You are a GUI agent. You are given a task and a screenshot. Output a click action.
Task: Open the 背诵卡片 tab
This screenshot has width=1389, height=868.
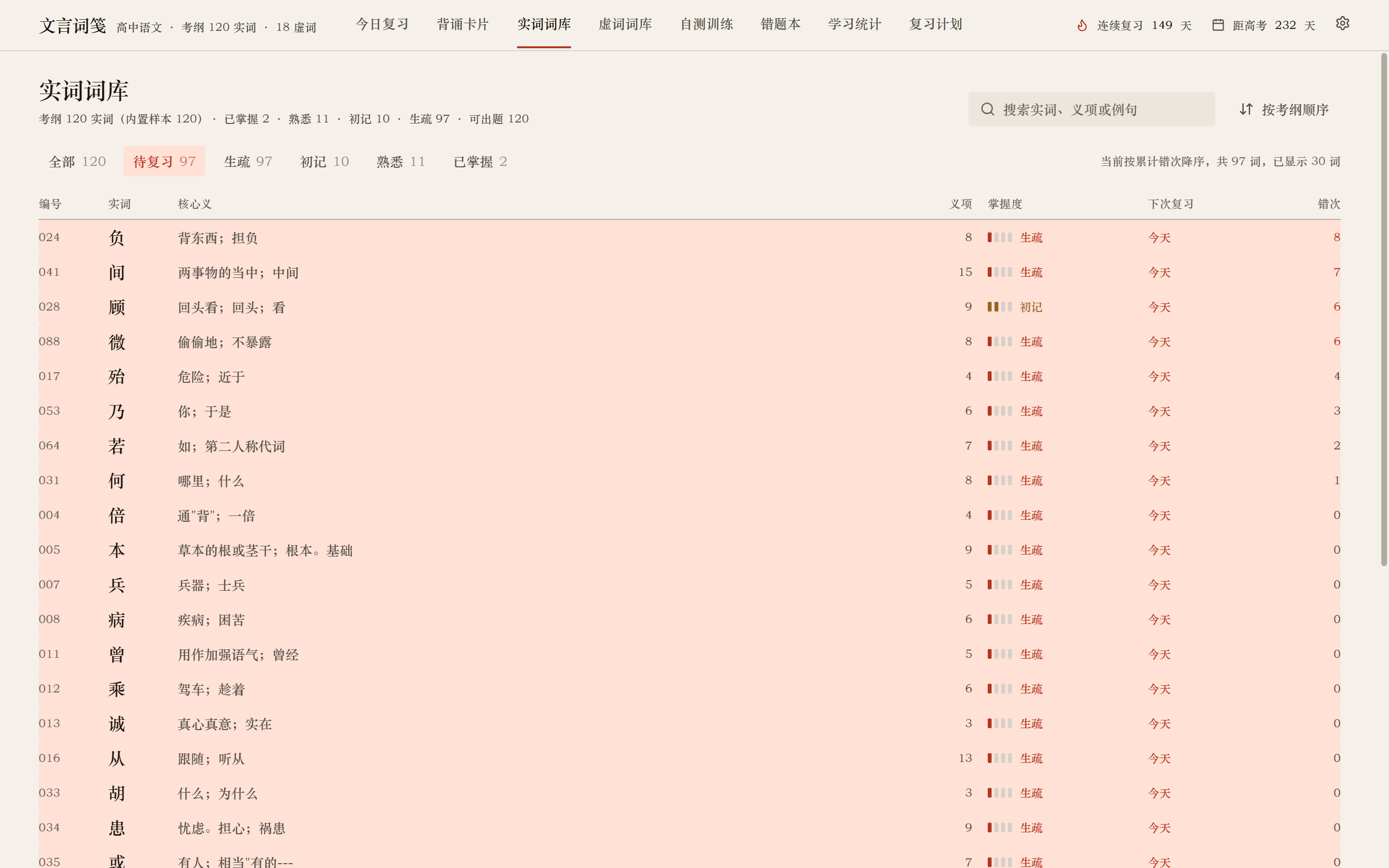463,24
